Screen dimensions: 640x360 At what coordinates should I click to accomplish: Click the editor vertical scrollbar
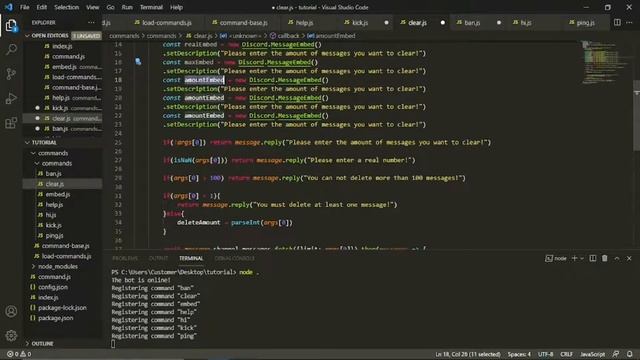(636, 115)
